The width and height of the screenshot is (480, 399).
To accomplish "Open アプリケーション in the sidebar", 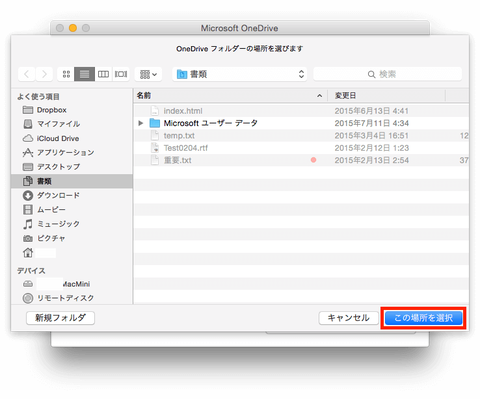I will (72, 153).
